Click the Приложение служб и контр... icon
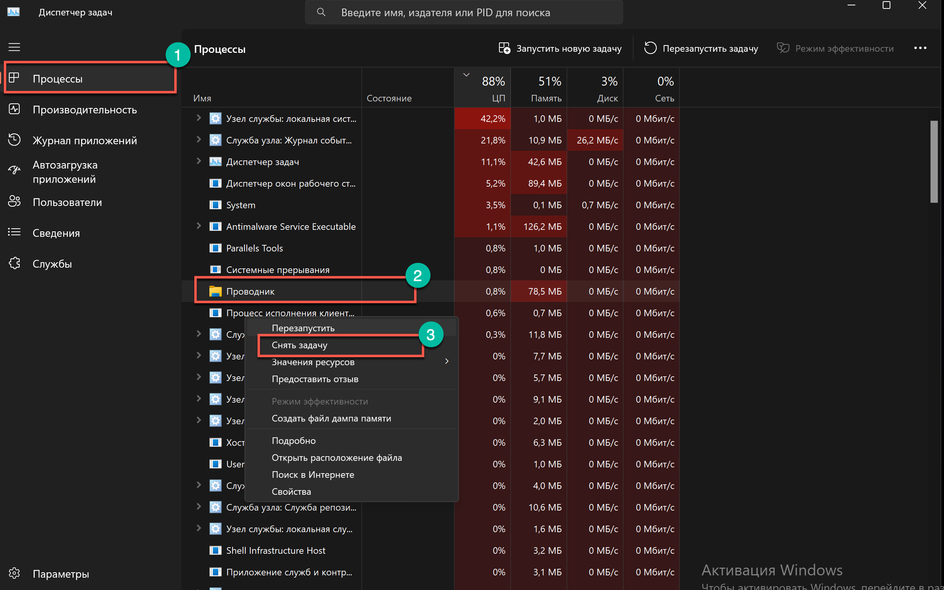This screenshot has width=944, height=590. tap(215, 572)
